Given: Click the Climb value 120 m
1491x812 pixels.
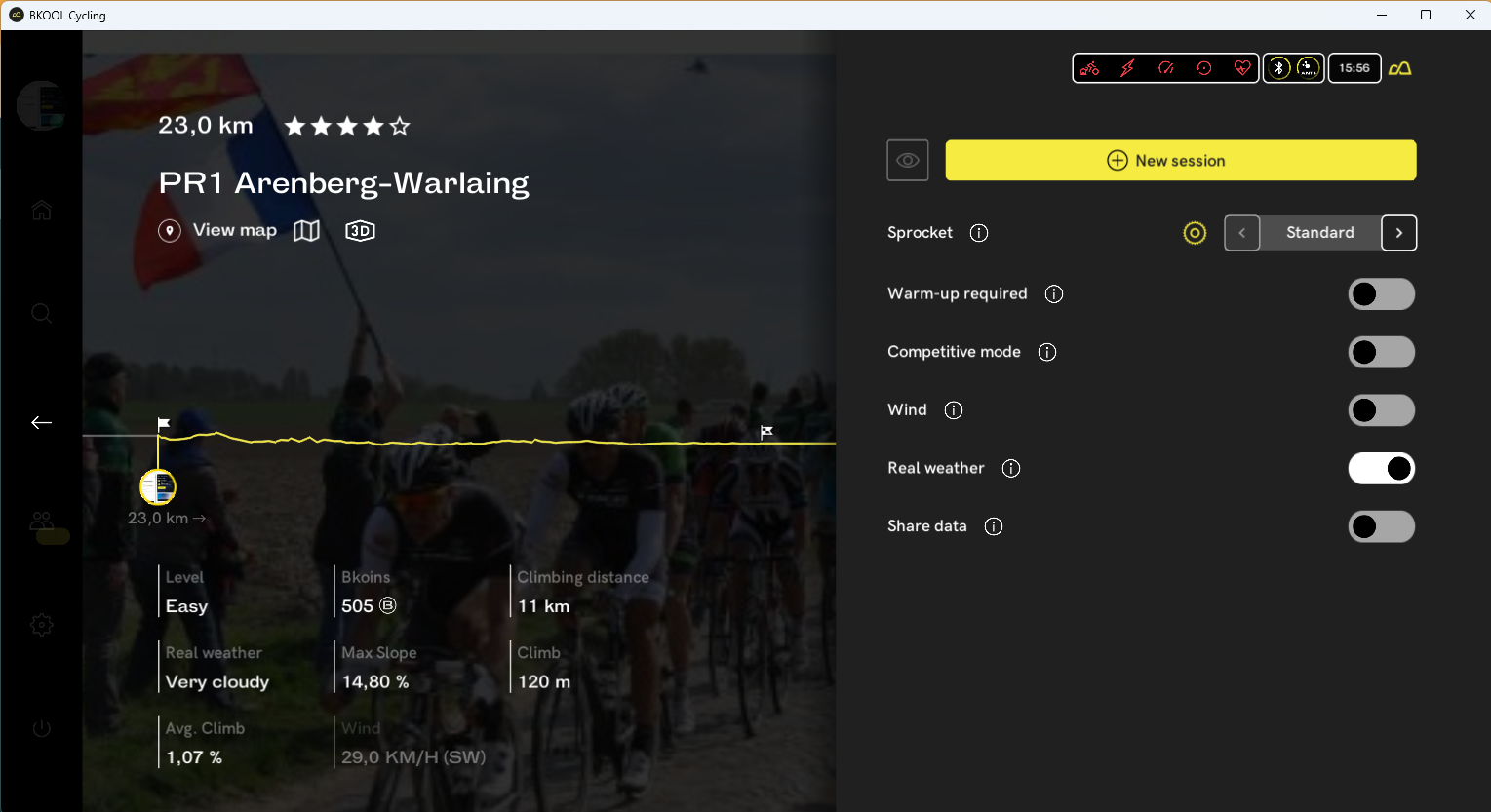Looking at the screenshot, I should [544, 682].
